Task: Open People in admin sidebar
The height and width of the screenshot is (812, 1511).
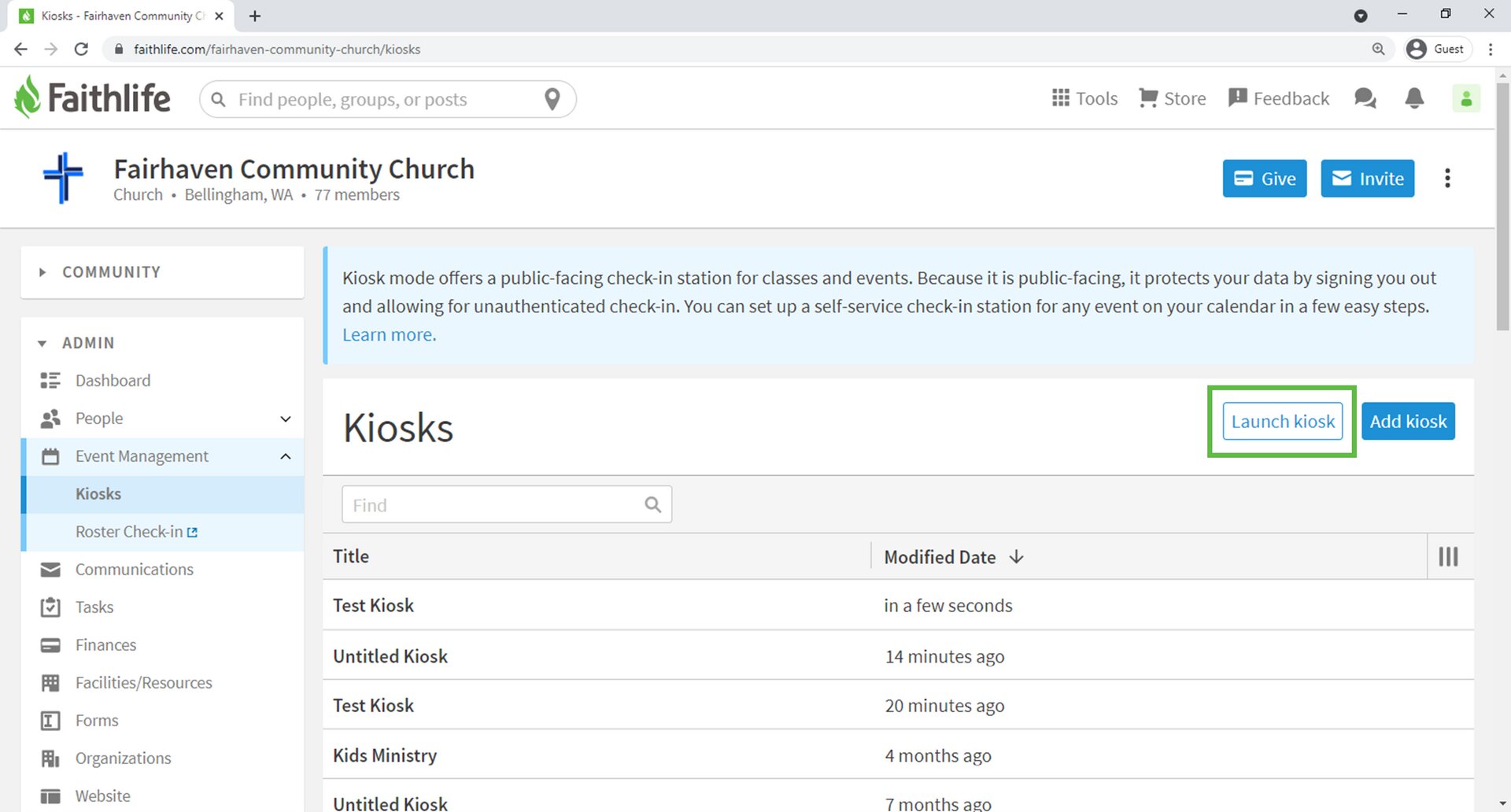Action: pyautogui.click(x=99, y=419)
